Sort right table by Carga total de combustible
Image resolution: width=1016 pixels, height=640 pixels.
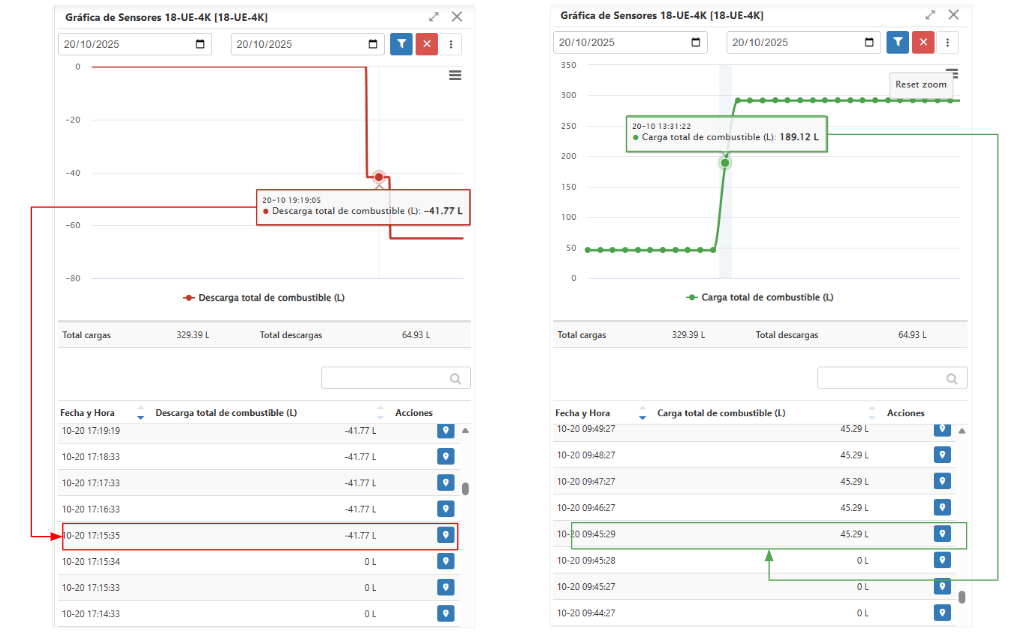pyautogui.click(x=872, y=413)
